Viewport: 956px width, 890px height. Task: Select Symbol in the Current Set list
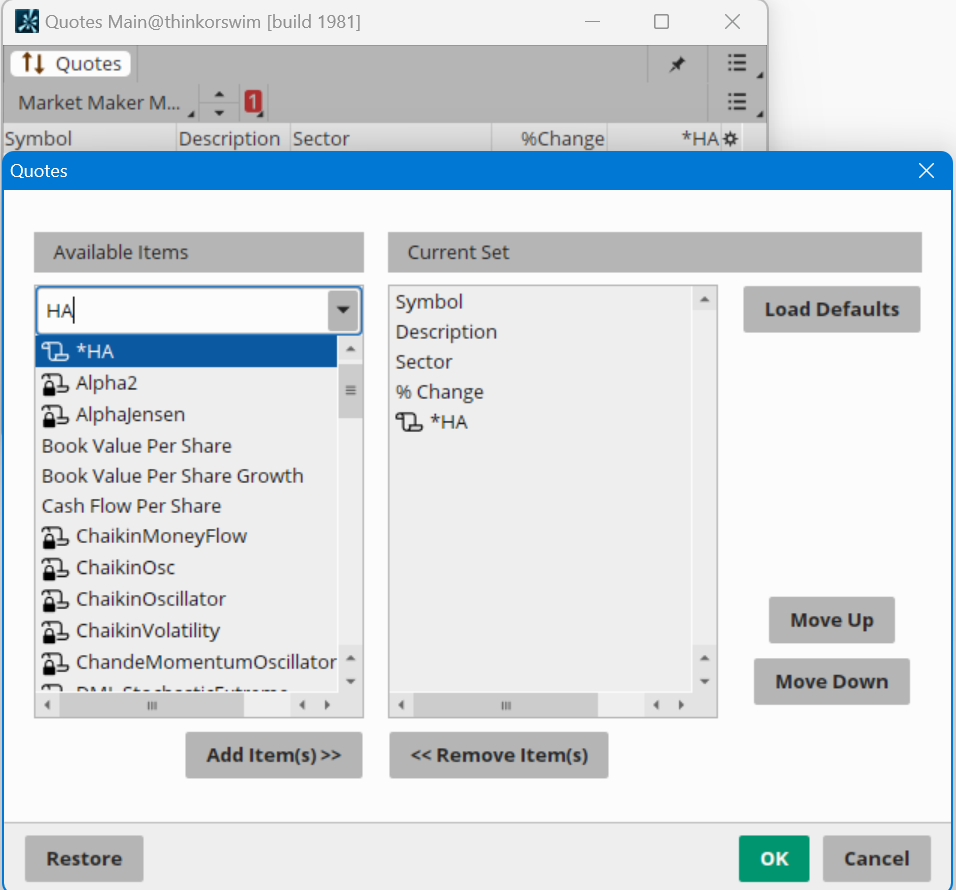coord(540,302)
